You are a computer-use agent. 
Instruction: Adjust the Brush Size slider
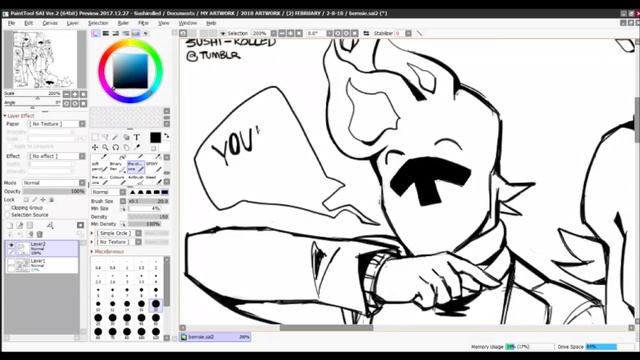click(x=148, y=201)
